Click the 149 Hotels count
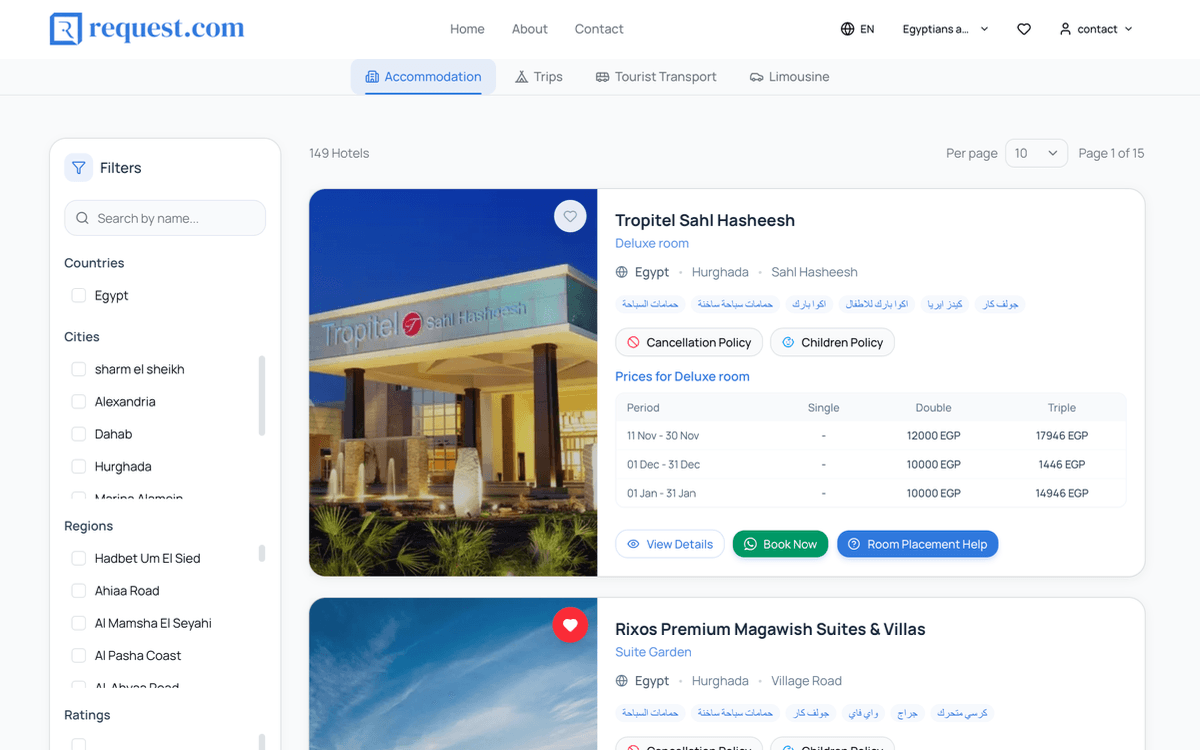This screenshot has height=750, width=1200. tap(339, 153)
